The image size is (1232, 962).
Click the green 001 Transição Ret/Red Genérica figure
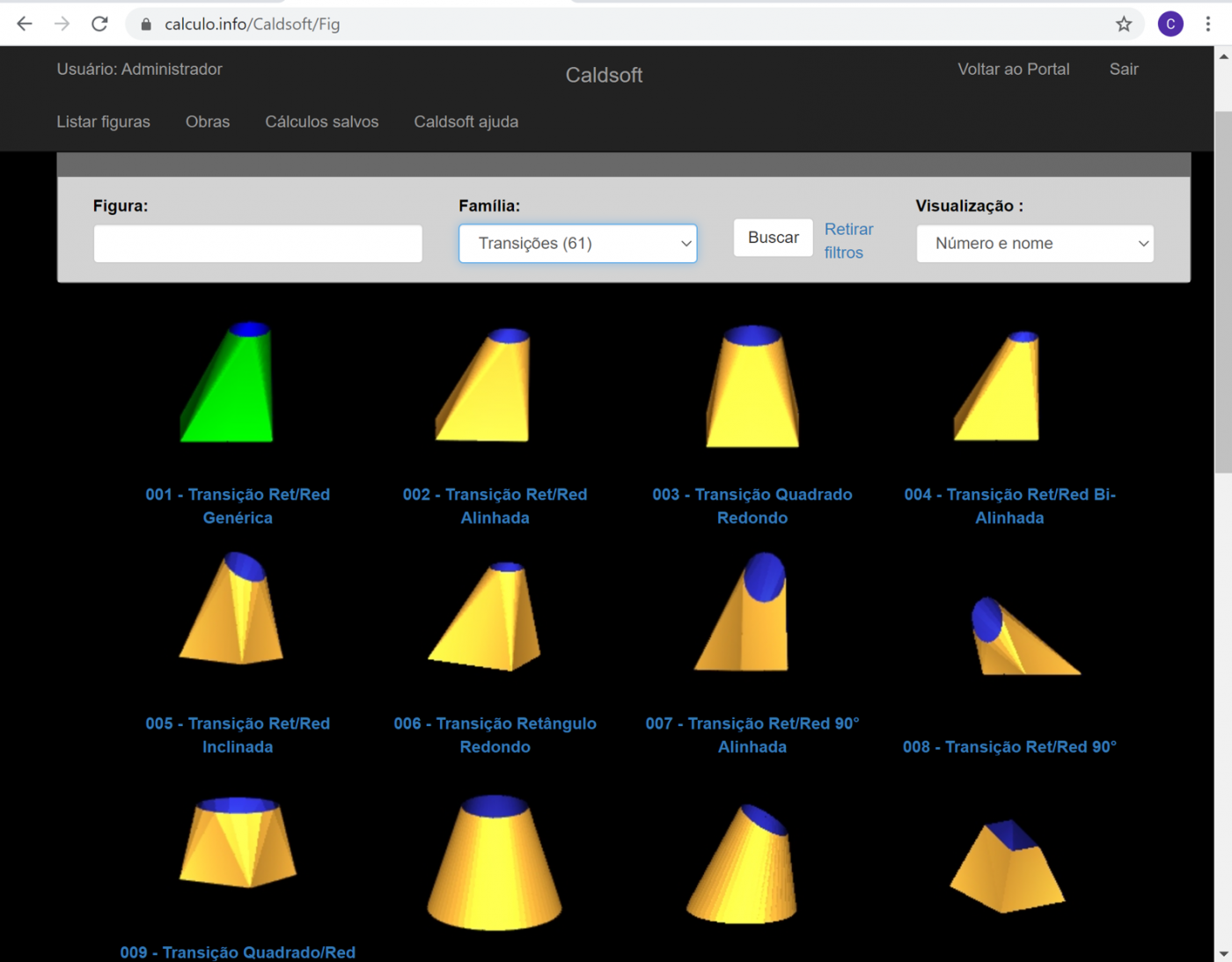231,383
